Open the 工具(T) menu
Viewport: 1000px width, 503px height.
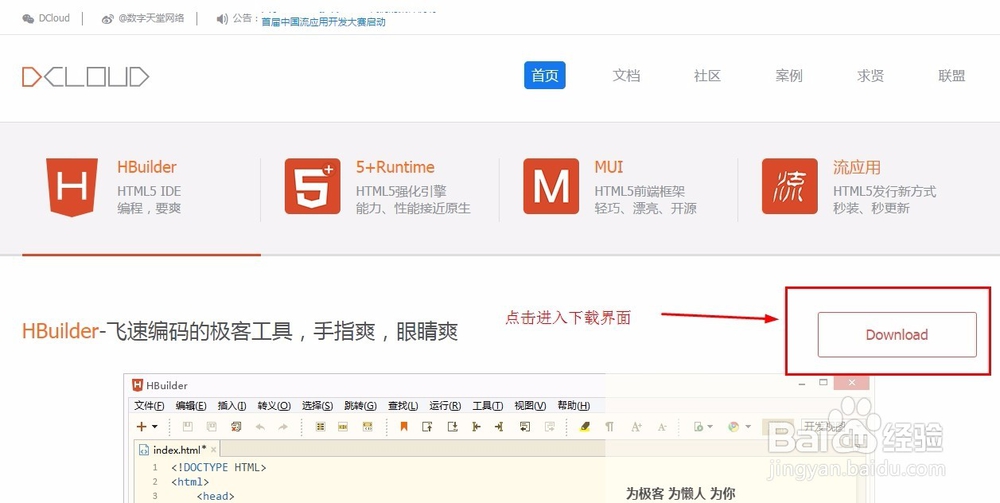pos(488,405)
